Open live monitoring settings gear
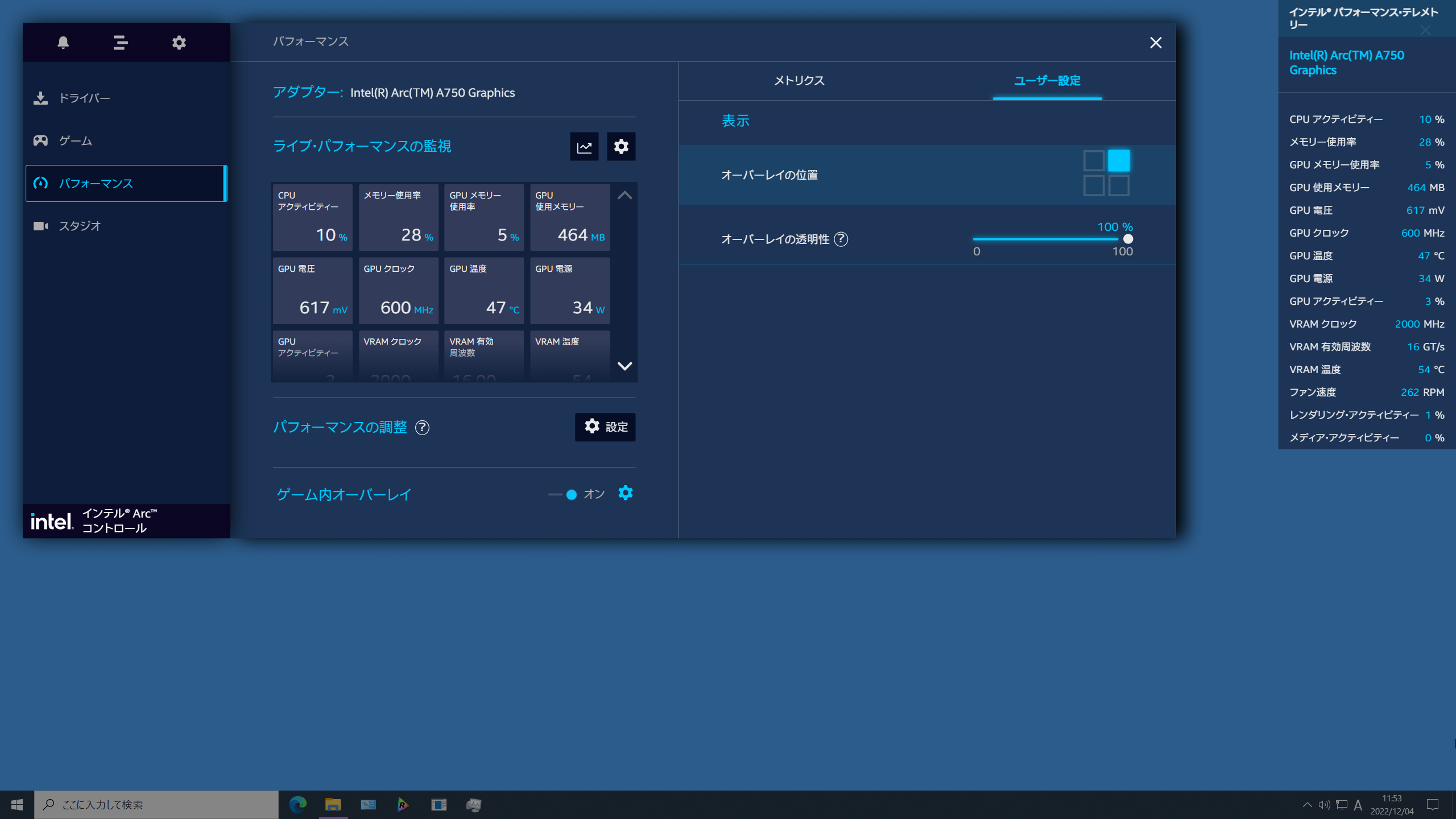1456x819 pixels. point(621,147)
